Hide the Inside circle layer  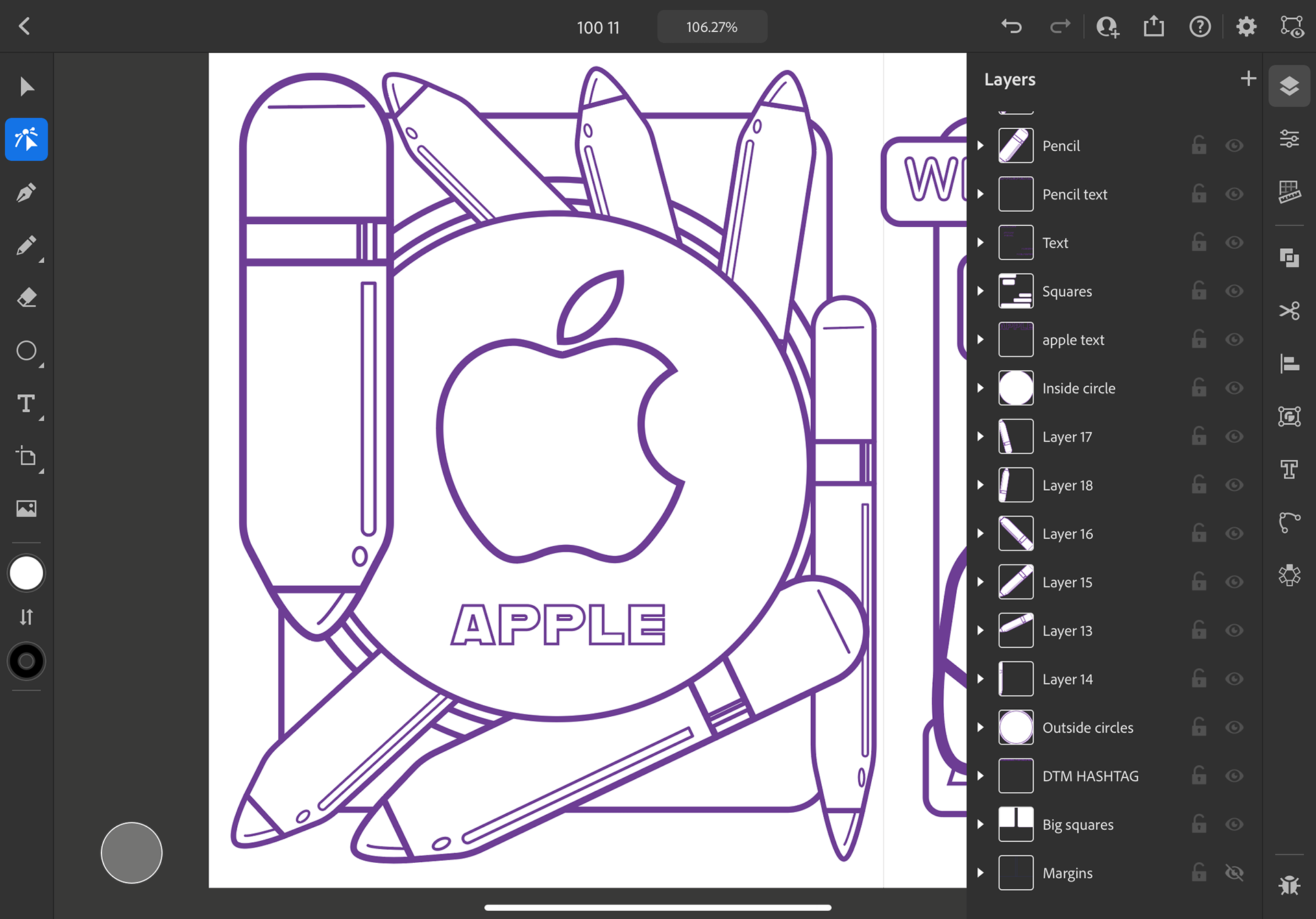coord(1234,388)
